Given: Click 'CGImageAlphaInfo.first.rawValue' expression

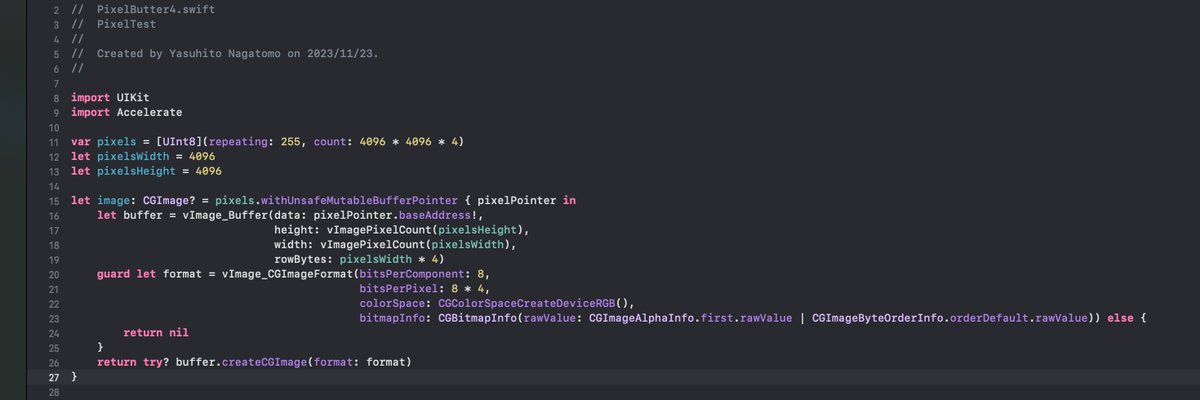Looking at the screenshot, I should click(692, 317).
